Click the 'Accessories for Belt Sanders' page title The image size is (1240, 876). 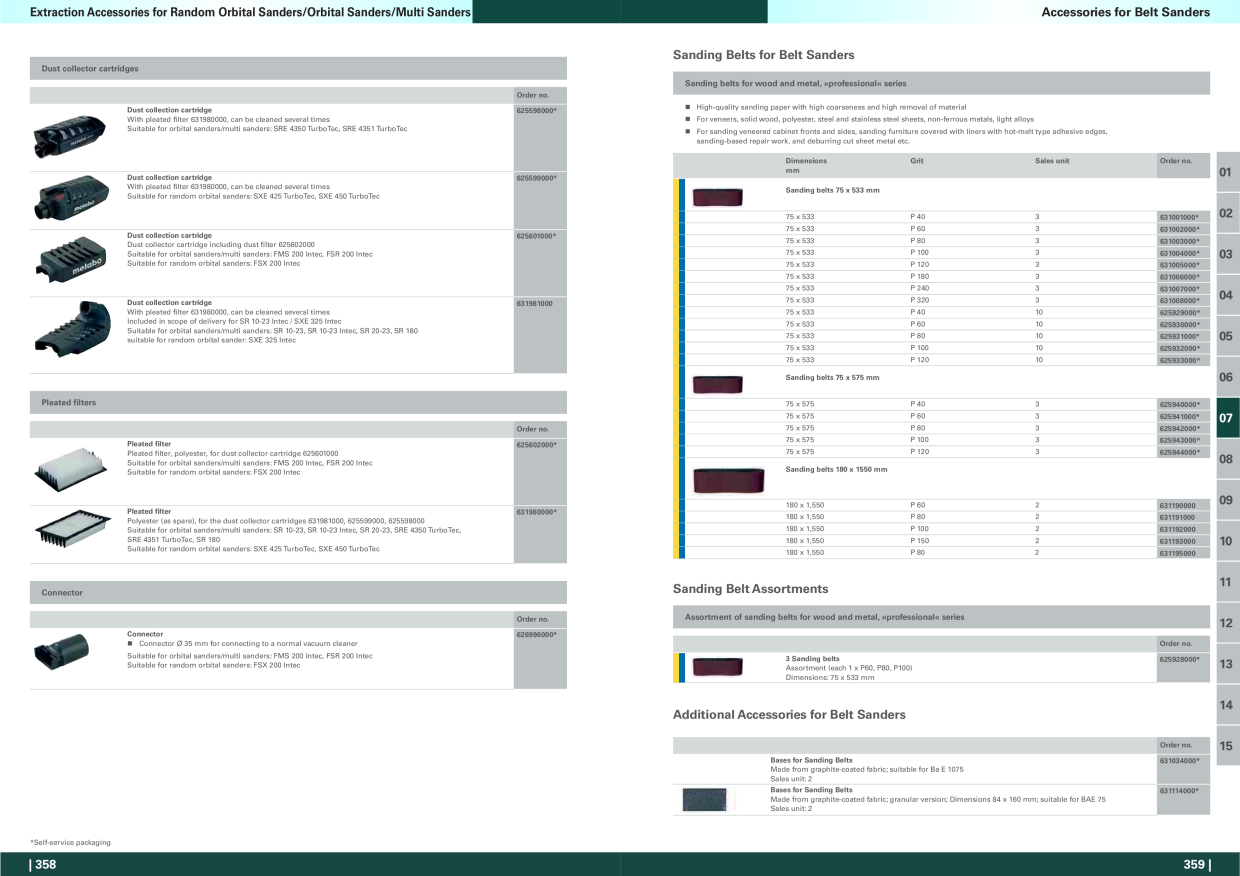pos(1126,12)
